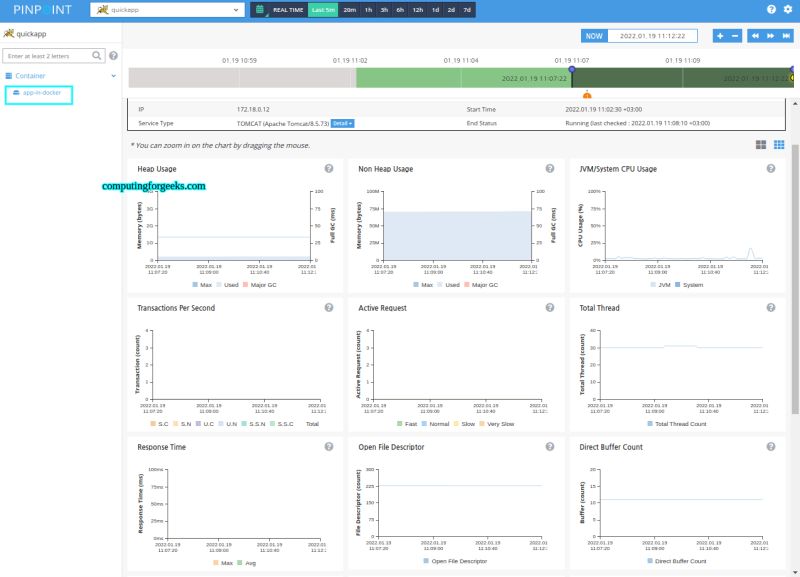Click the Max color swatch under Response Time
The image size is (800, 577).
coord(216,564)
